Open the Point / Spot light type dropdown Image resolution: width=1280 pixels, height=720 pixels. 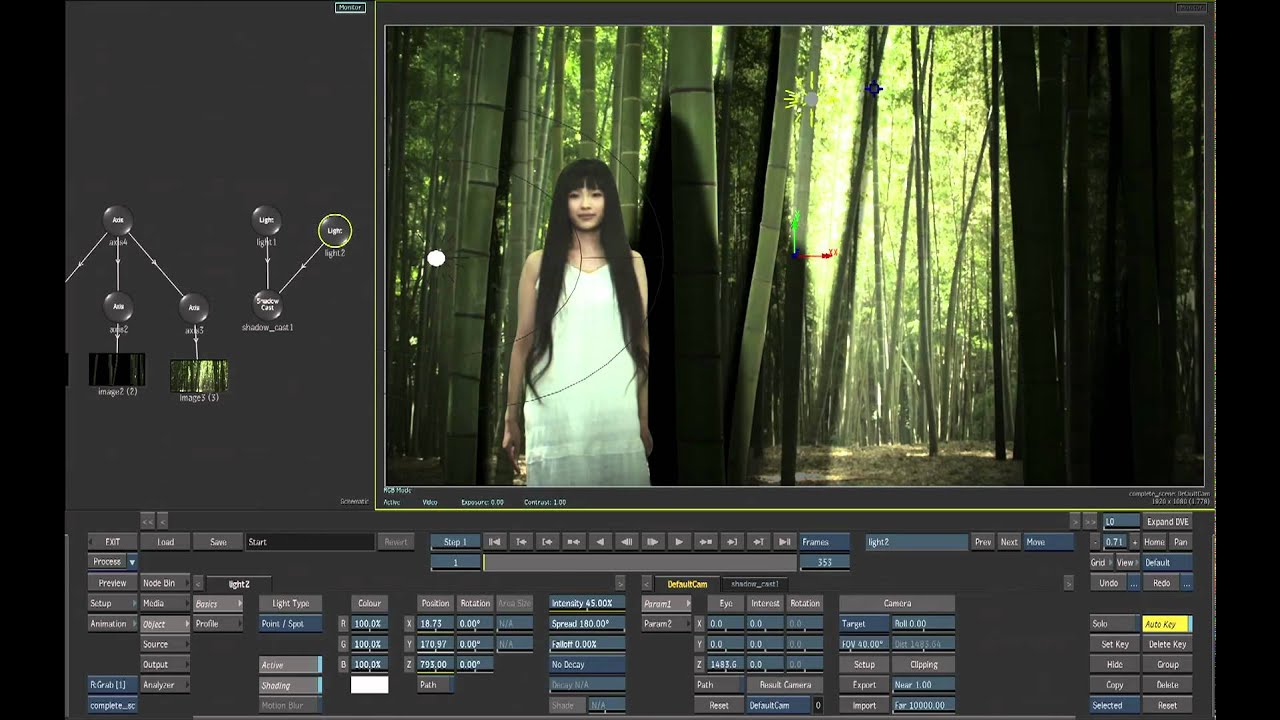click(x=290, y=624)
